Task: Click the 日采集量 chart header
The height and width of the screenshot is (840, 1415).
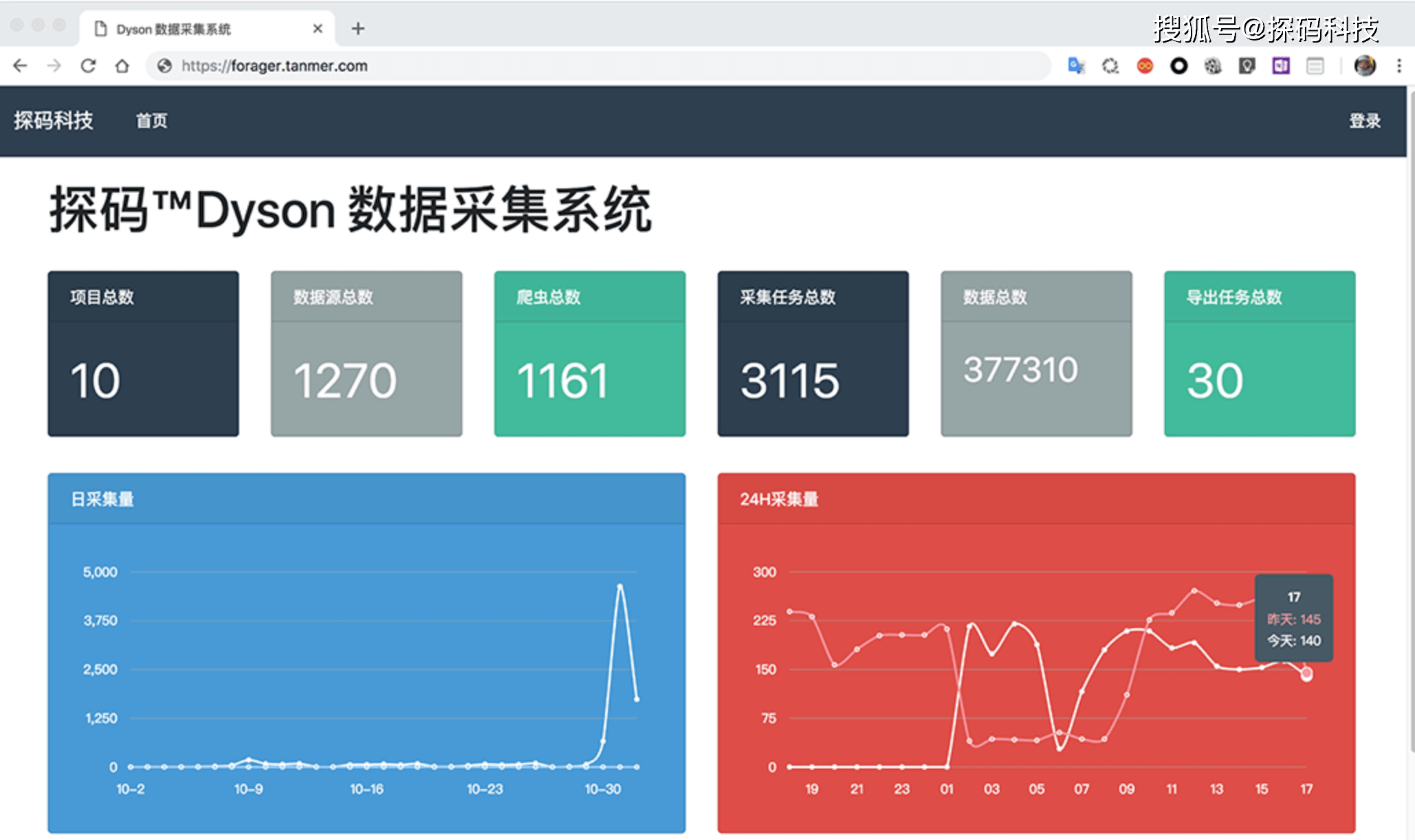Action: click(x=366, y=499)
